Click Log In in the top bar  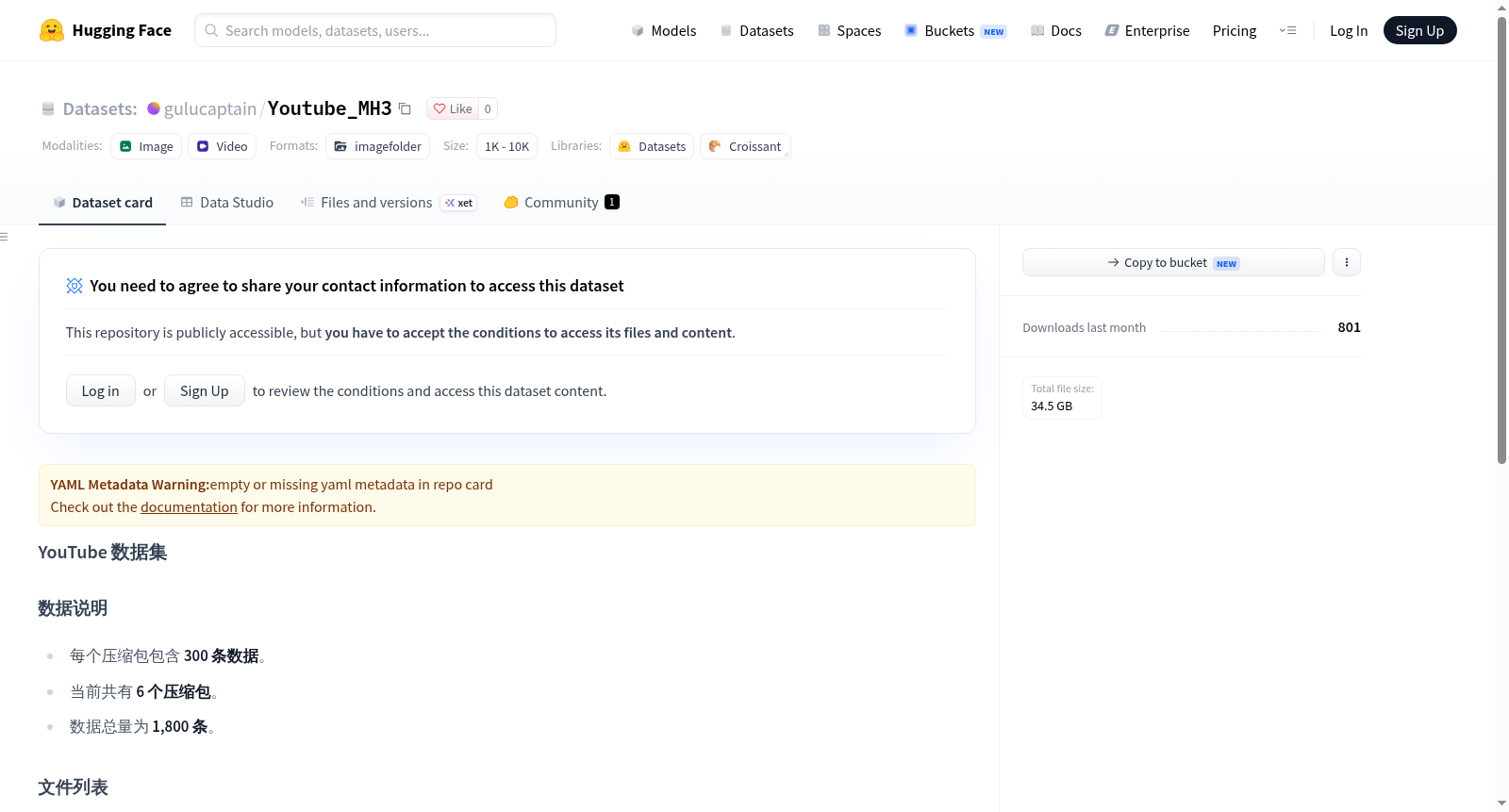(1349, 30)
